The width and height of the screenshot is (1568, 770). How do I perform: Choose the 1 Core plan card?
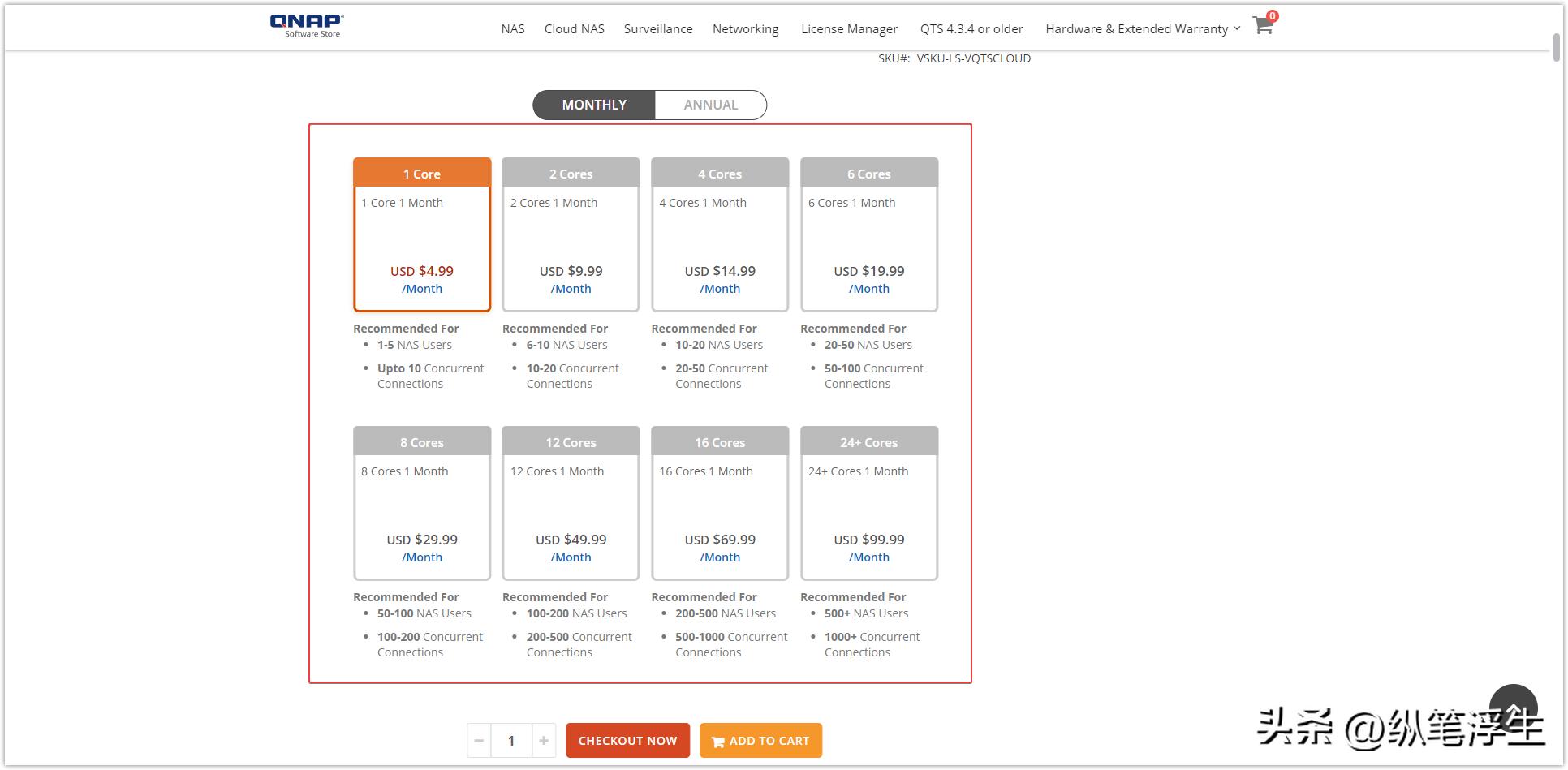(x=422, y=234)
